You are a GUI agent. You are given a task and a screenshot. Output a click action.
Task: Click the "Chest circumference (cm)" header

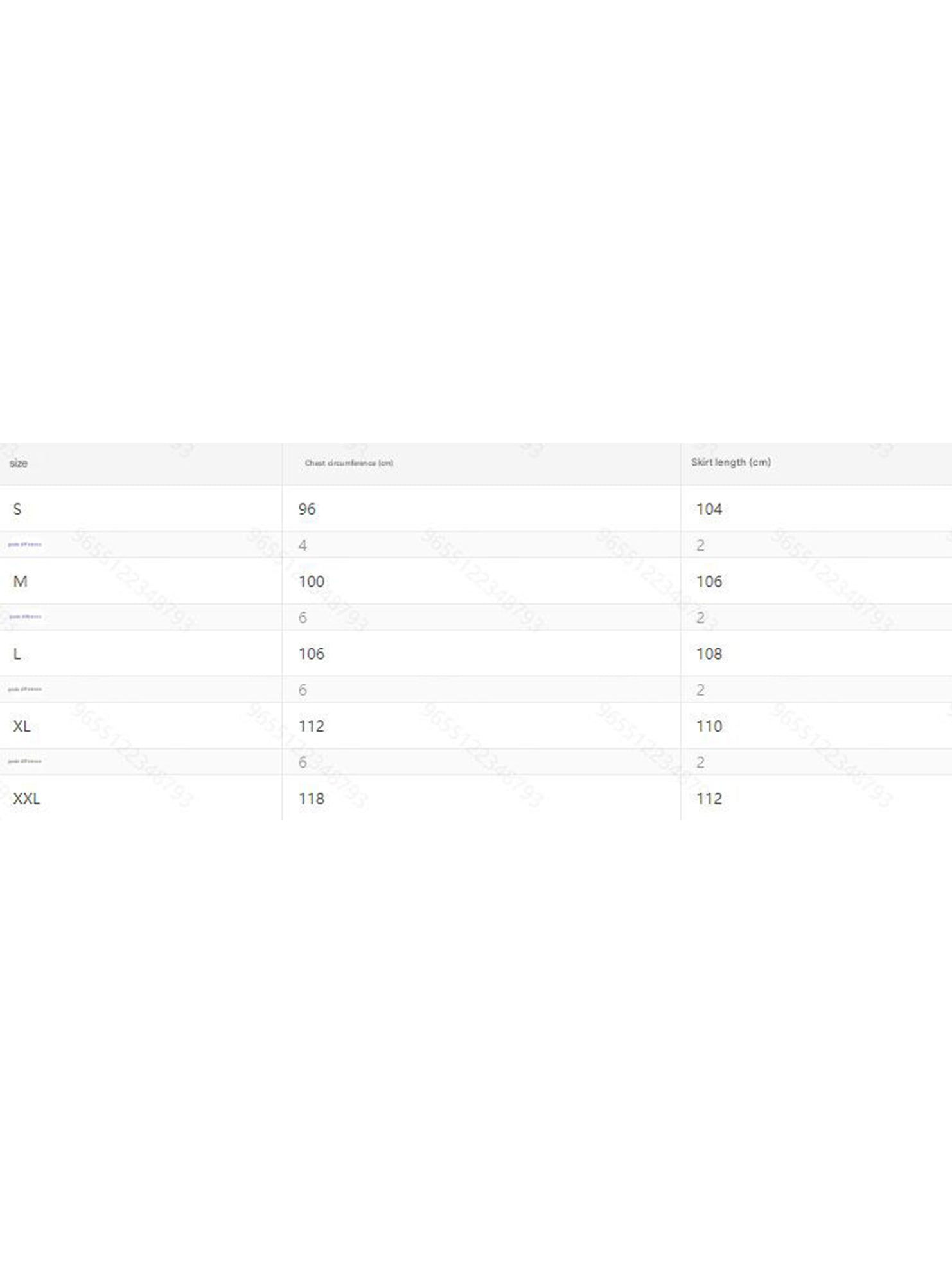point(349,463)
